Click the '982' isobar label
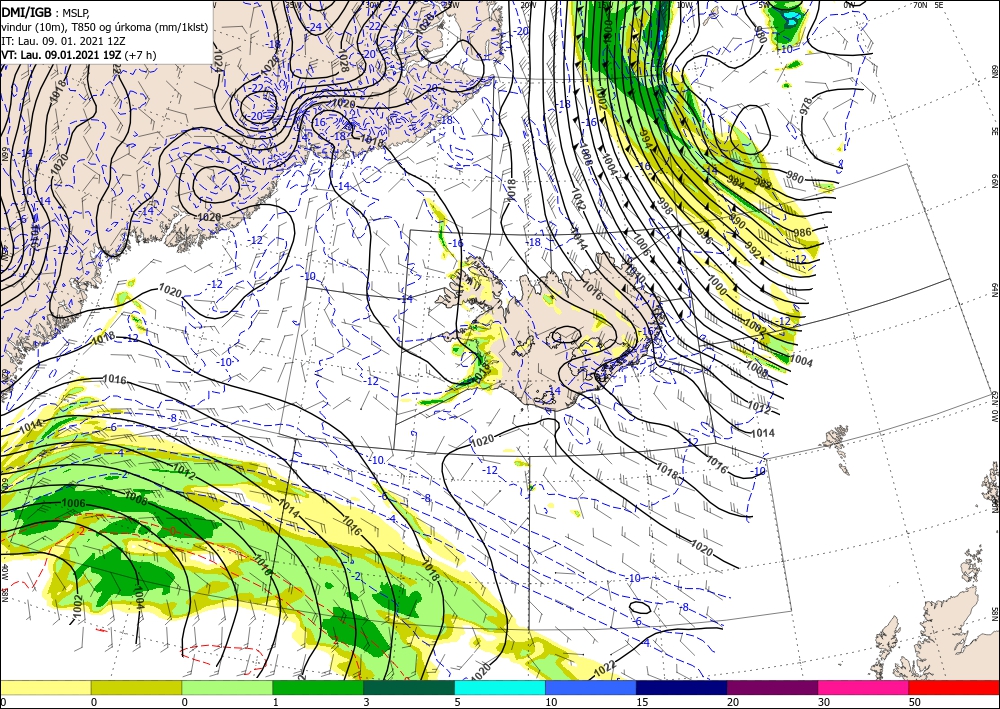Viewport: 1000px width, 709px height. [763, 184]
